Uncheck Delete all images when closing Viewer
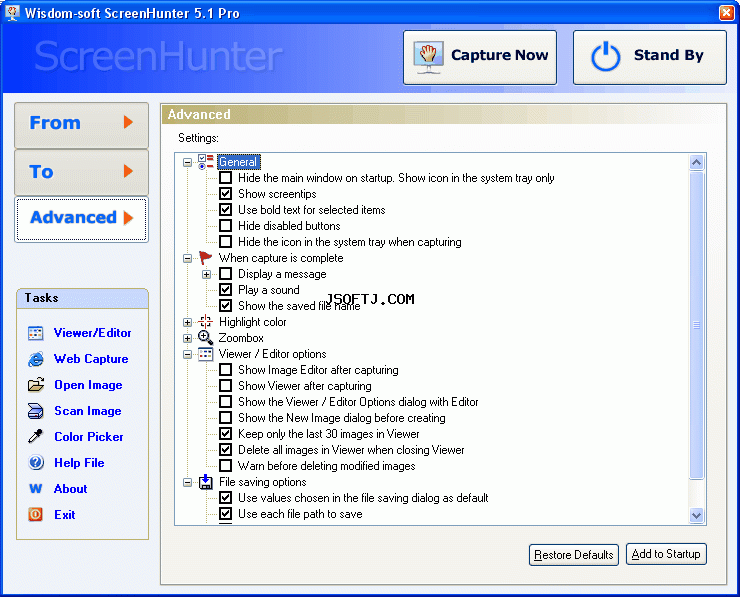 pos(226,450)
